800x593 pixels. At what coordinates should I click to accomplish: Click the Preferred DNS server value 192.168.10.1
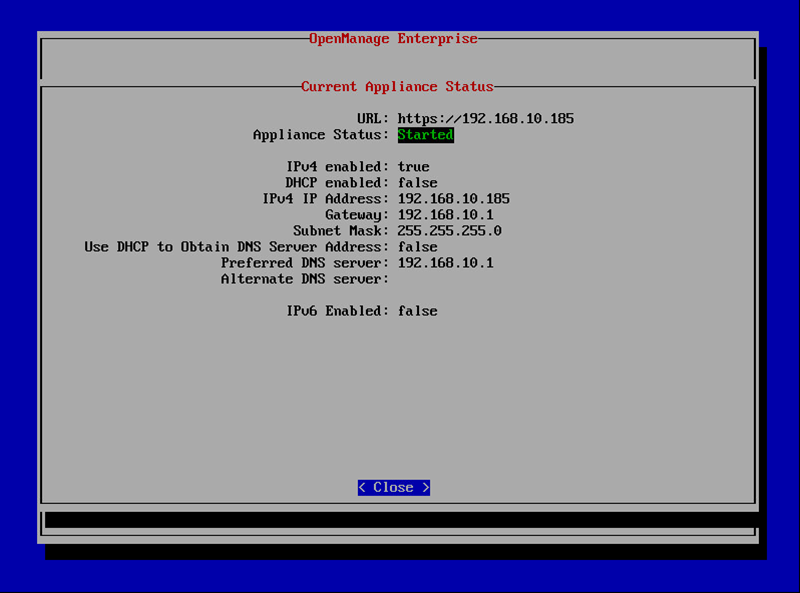(445, 263)
